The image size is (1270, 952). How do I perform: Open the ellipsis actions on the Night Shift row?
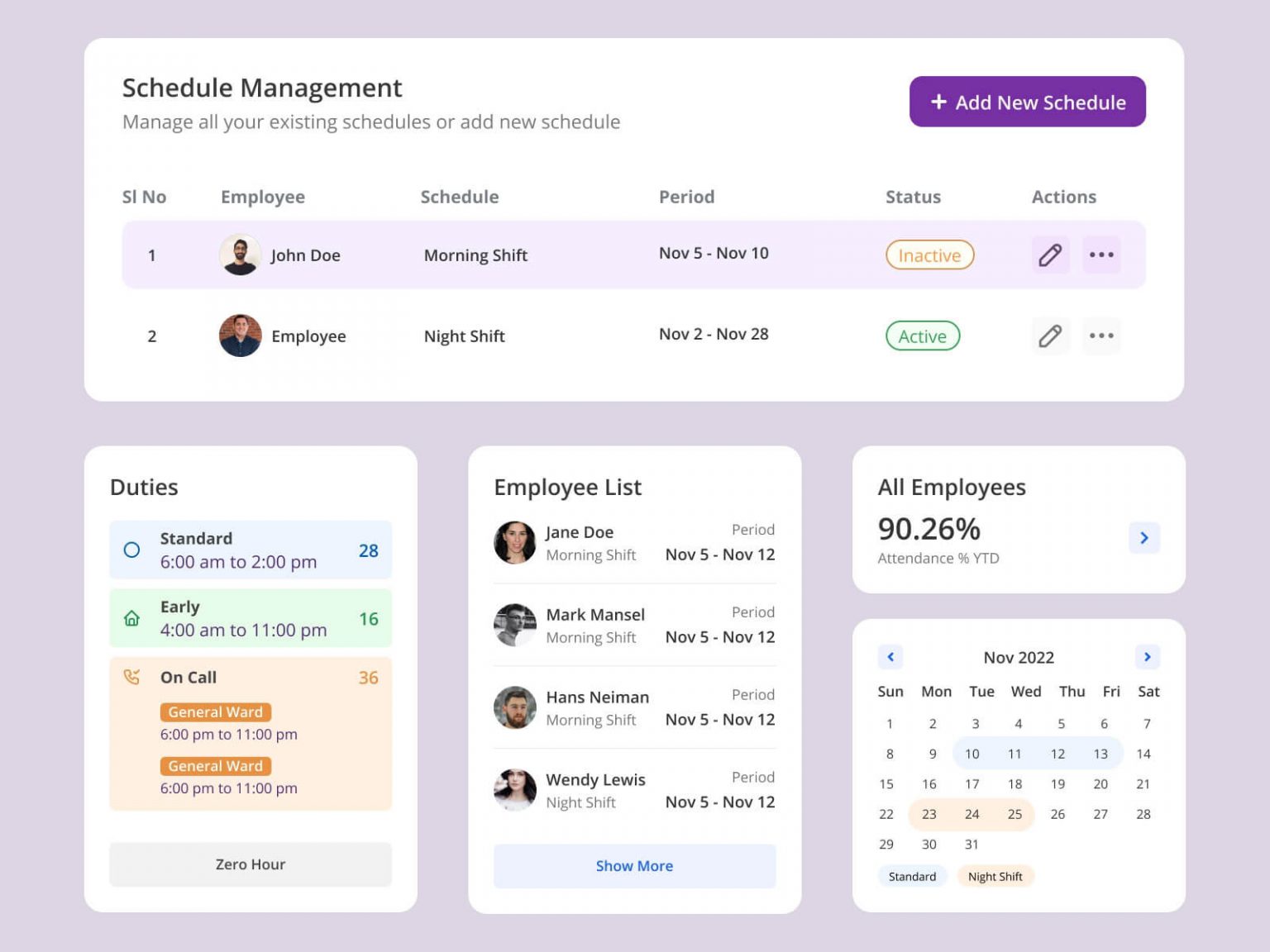(x=1101, y=336)
